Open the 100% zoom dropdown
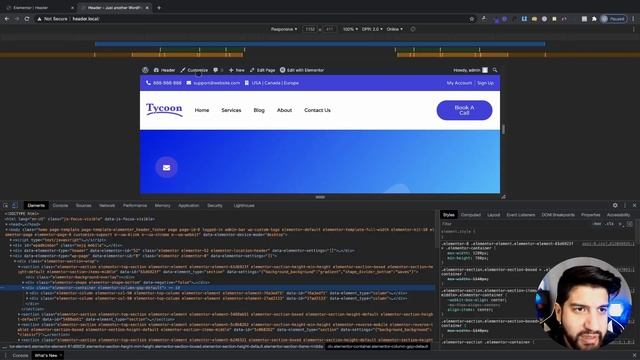The image size is (640, 360). 350,29
